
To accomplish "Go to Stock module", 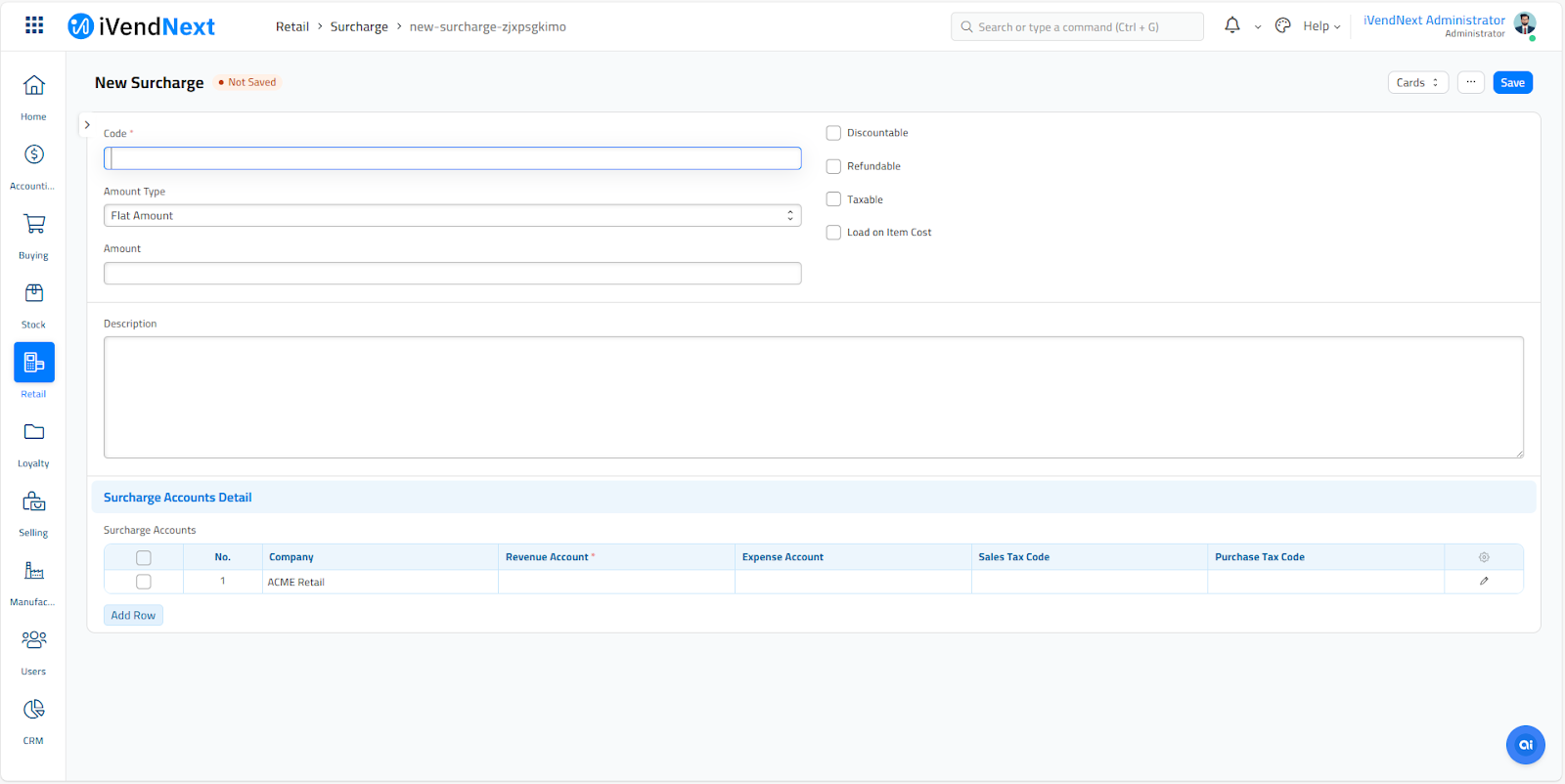I will pos(34,294).
